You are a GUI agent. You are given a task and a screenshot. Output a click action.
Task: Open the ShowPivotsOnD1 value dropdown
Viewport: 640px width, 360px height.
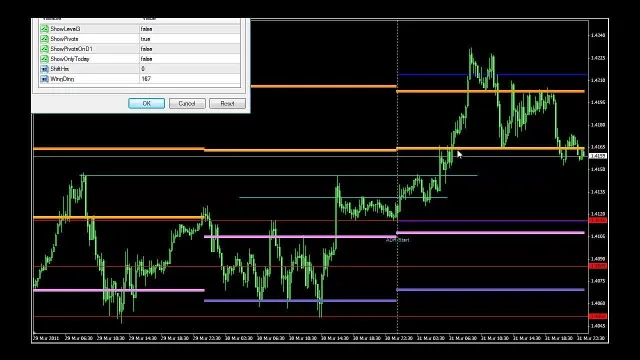pyautogui.click(x=190, y=49)
